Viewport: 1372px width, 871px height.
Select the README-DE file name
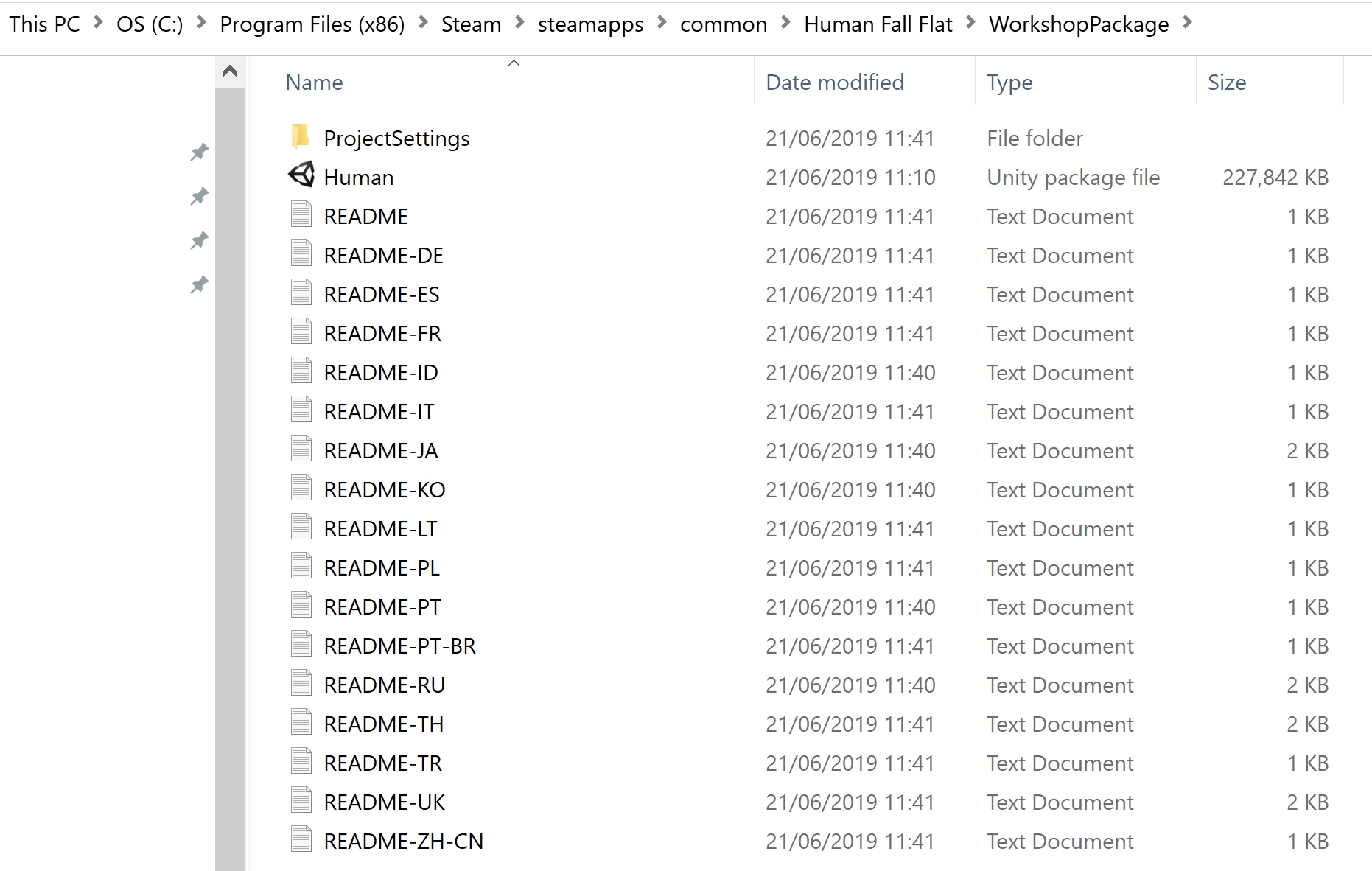click(383, 256)
